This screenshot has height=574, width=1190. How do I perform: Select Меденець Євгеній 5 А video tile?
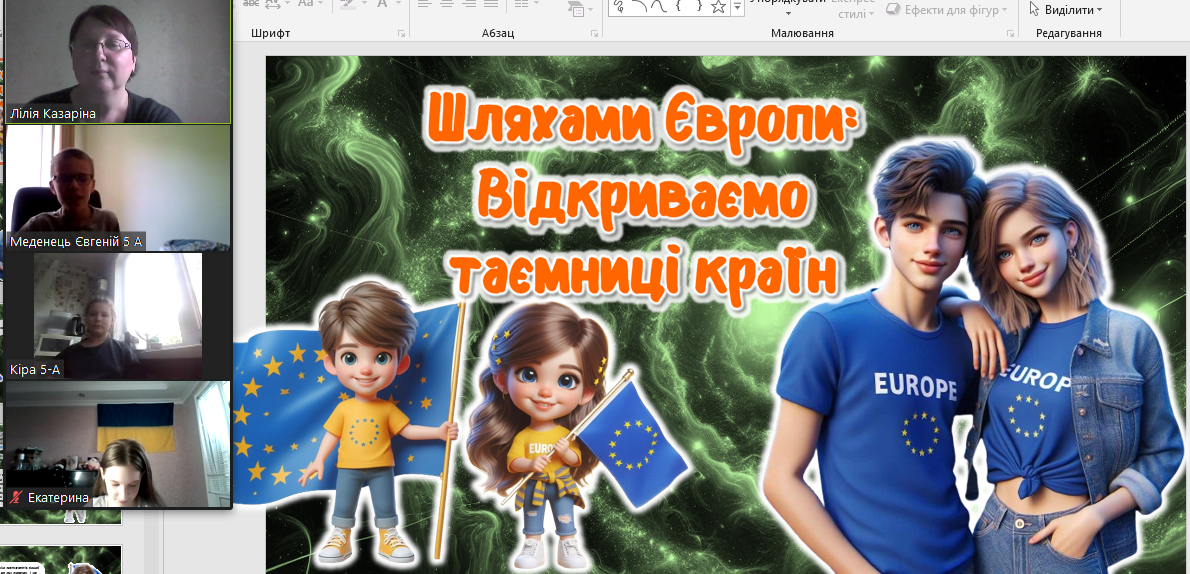pyautogui.click(x=118, y=188)
